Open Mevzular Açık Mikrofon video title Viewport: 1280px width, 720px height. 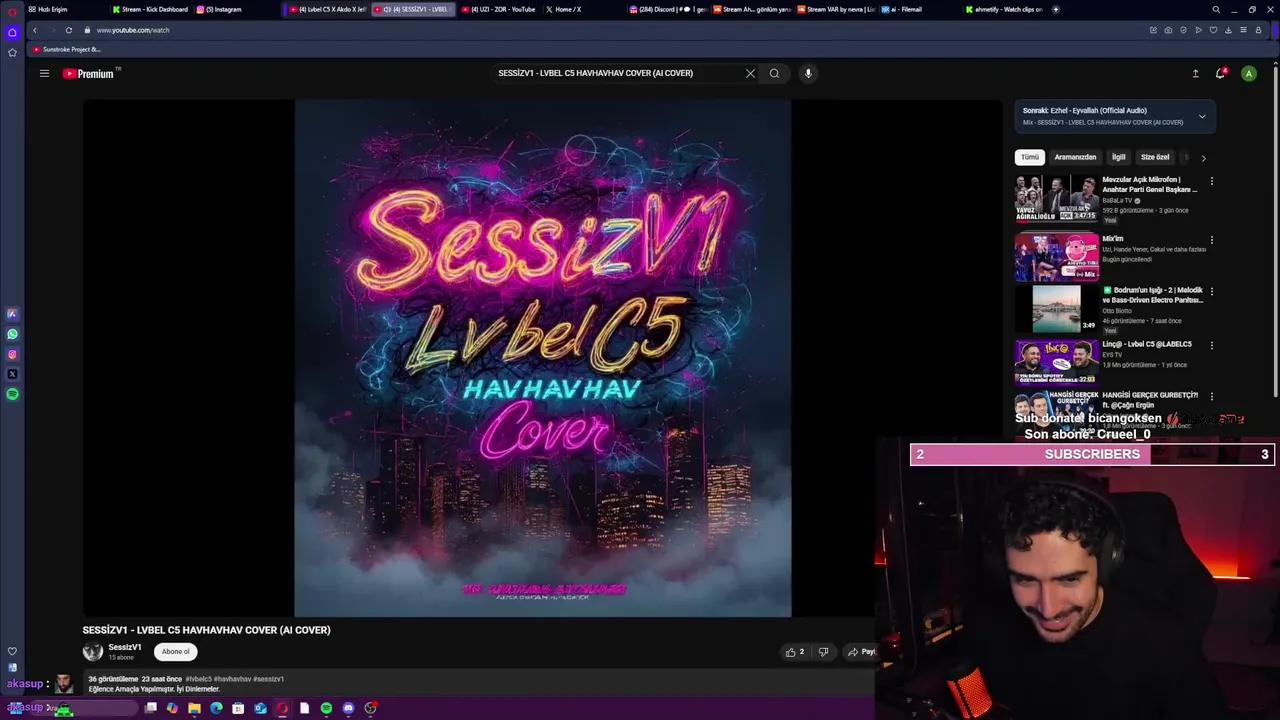[x=1150, y=184]
